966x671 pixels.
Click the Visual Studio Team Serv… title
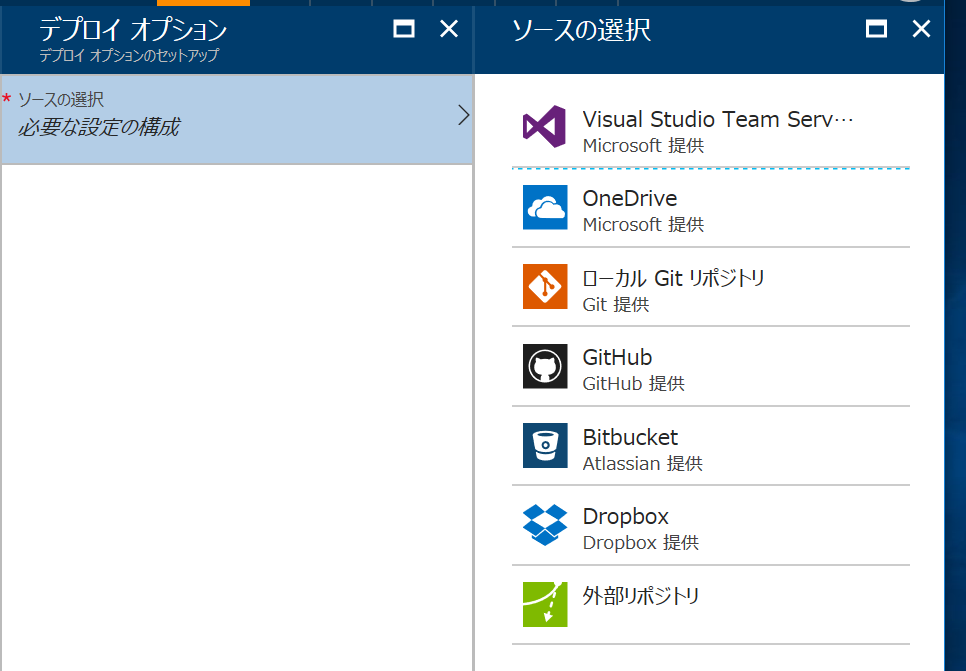tap(718, 119)
